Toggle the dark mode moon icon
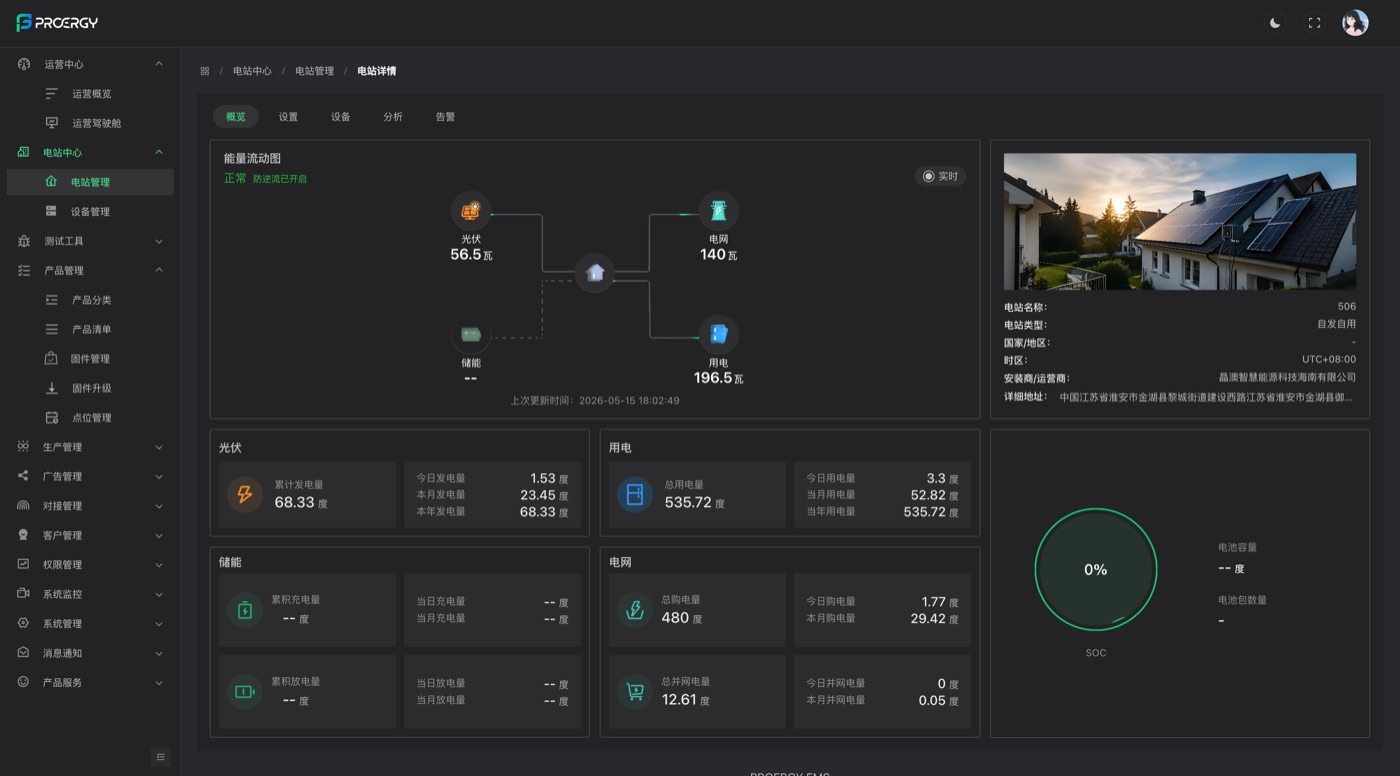The height and width of the screenshot is (776, 1400). 1275,23
